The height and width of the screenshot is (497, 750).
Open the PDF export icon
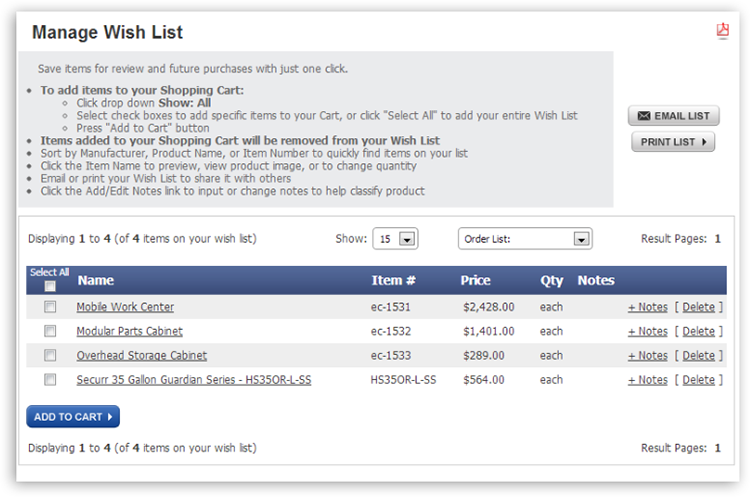(x=722, y=31)
